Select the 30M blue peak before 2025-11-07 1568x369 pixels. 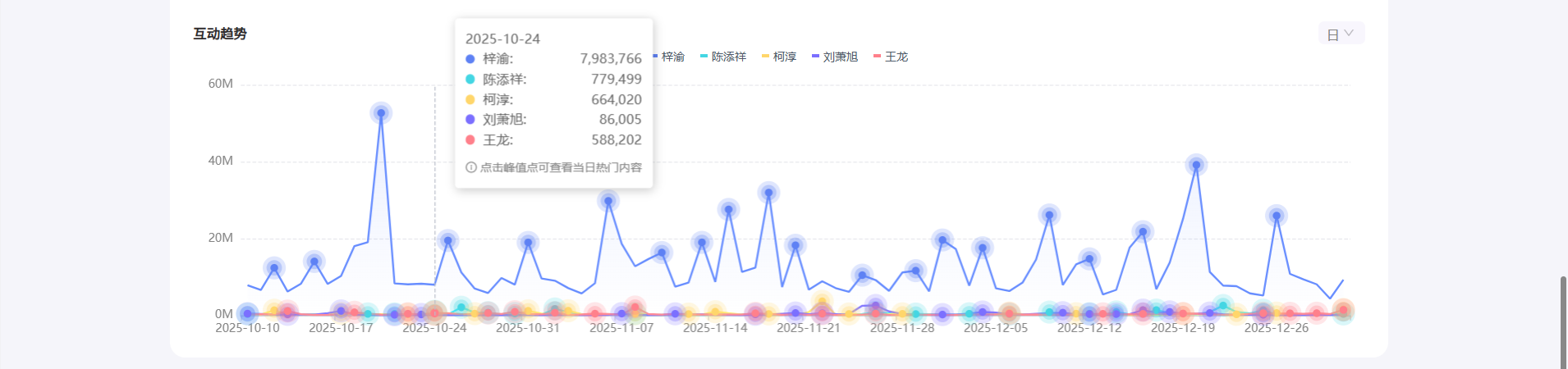click(x=608, y=201)
